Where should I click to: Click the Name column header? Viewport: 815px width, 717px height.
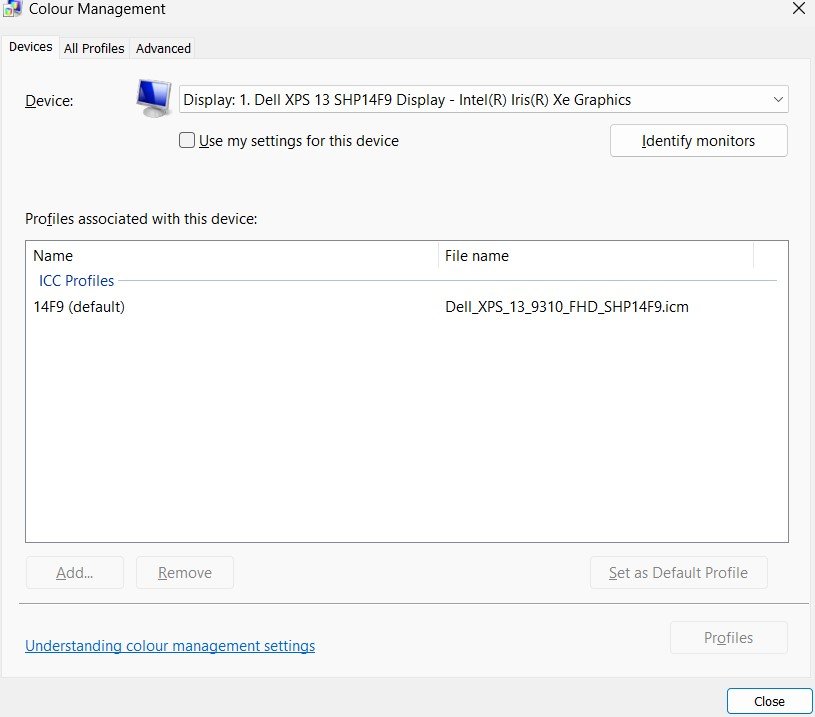point(232,256)
